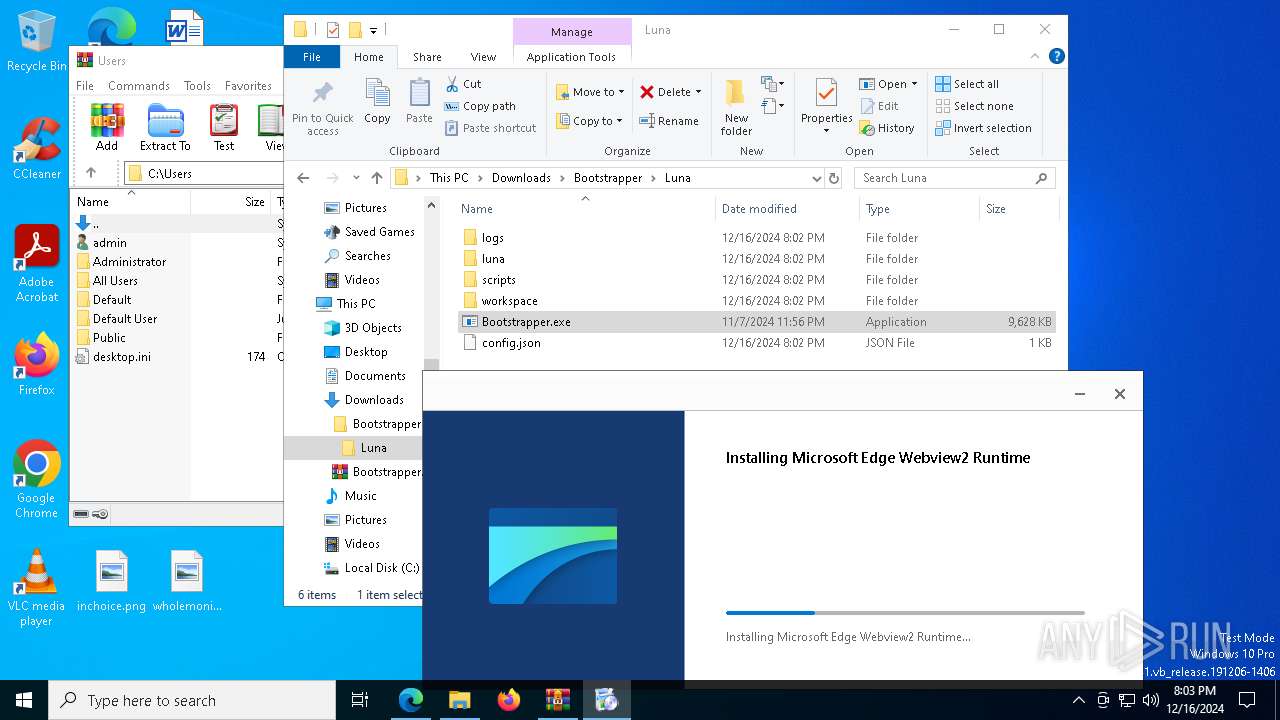Open Copy to dropdown
The image size is (1280, 720).
point(590,121)
